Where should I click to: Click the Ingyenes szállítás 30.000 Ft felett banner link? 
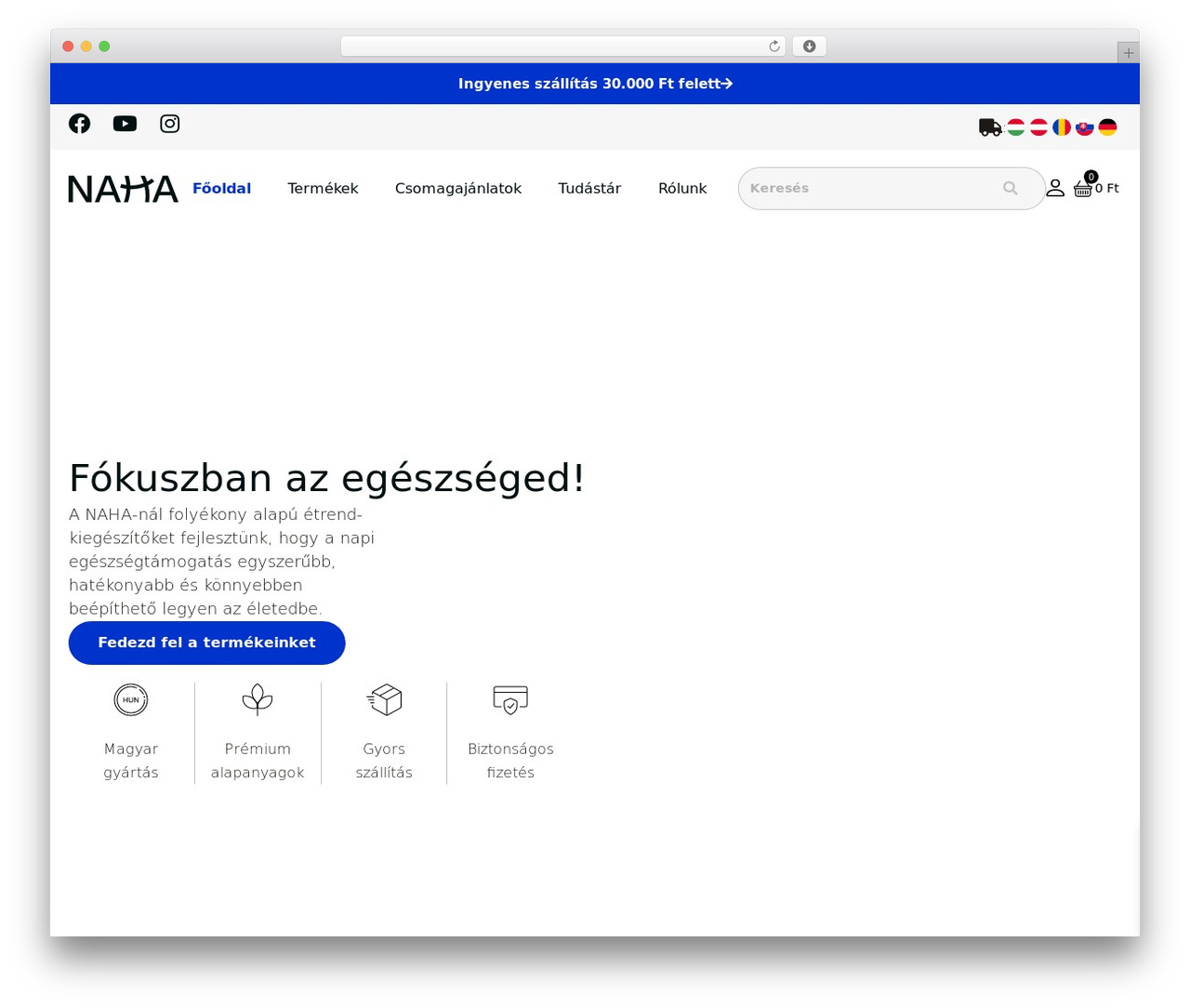[595, 84]
